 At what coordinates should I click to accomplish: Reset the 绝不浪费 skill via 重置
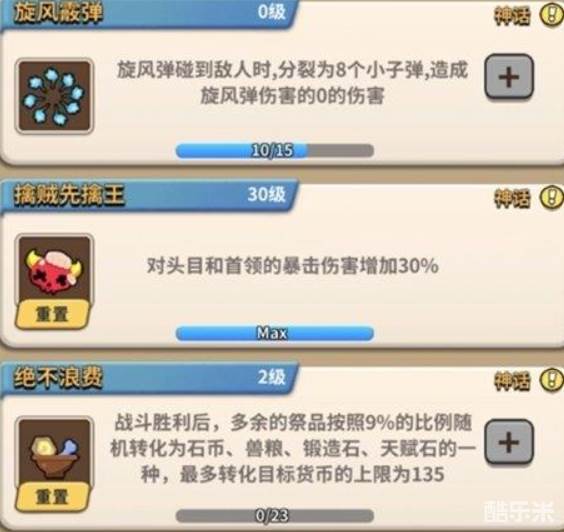point(53,497)
